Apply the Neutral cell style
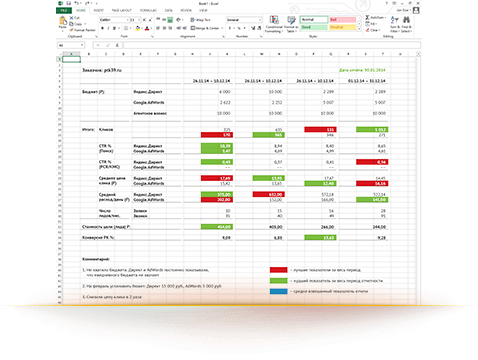The height and width of the screenshot is (360, 478). [x=342, y=27]
